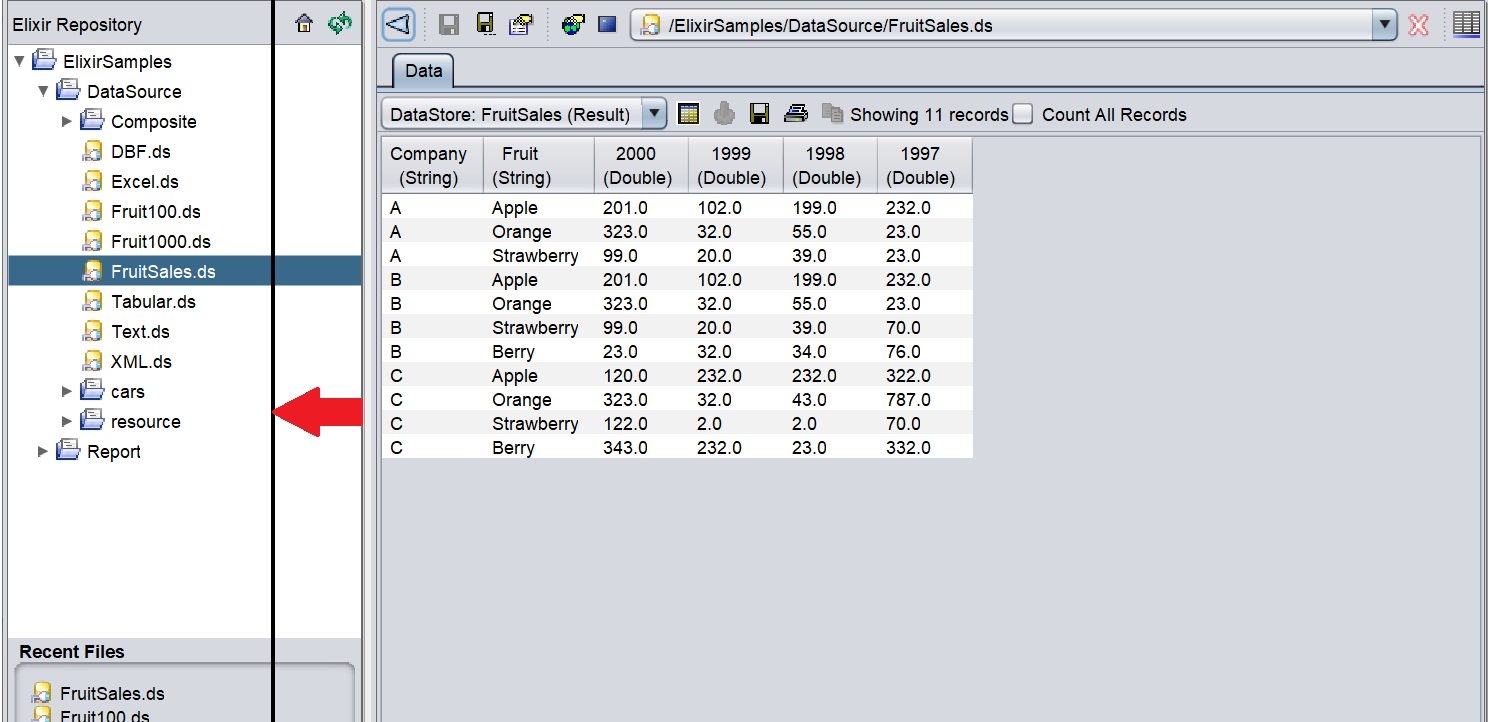Click the back arrow toolbar button
The width and height of the screenshot is (1488, 722).
click(398, 25)
